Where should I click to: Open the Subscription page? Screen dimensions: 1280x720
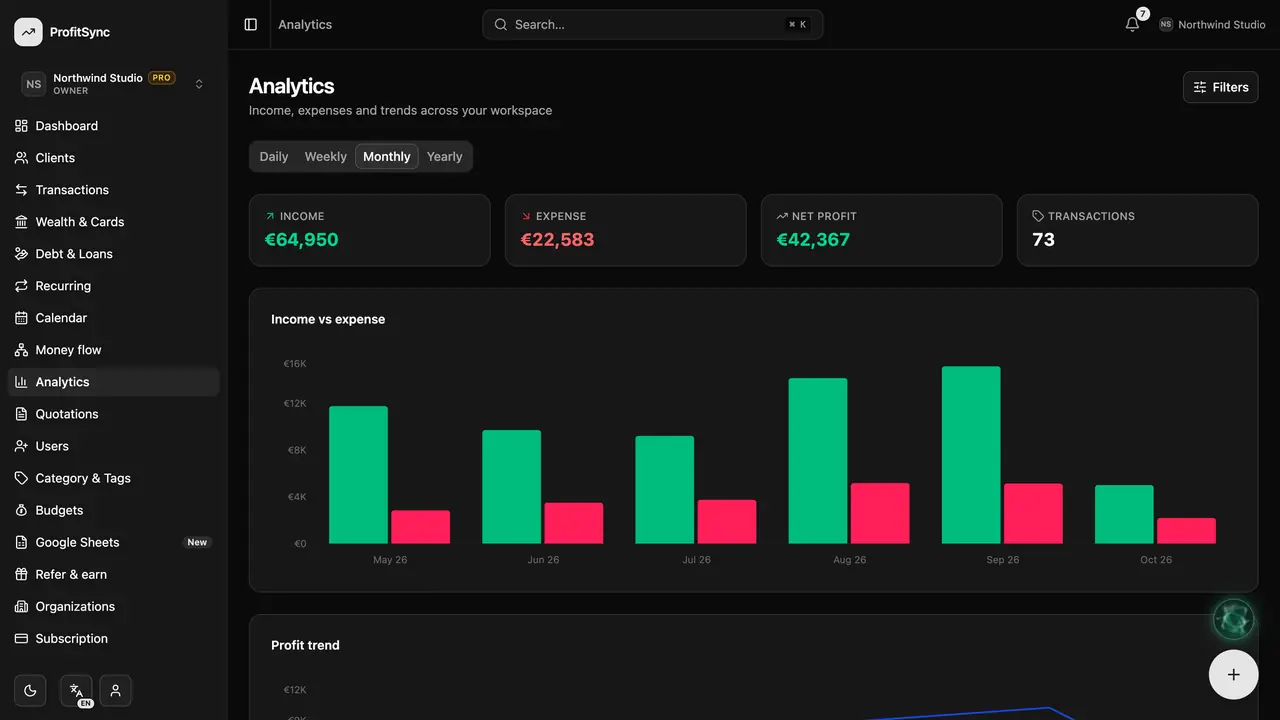(114, 638)
